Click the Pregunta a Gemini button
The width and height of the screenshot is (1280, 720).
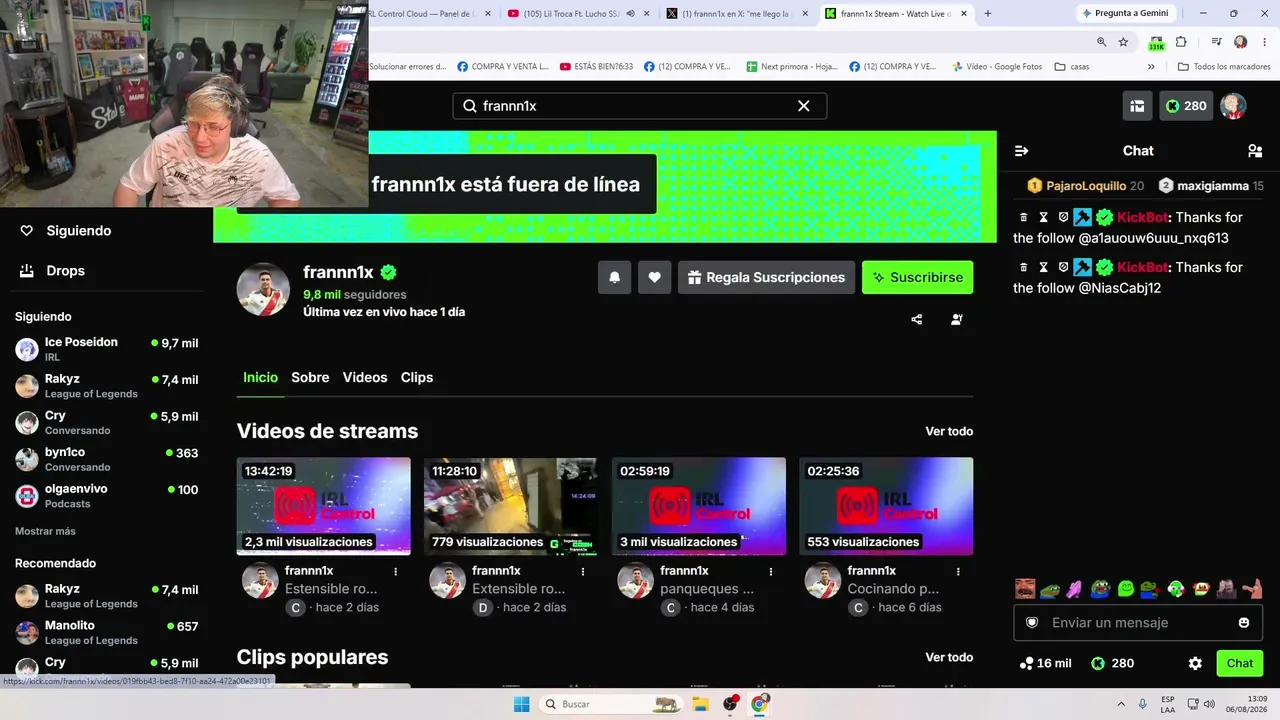pyautogui.click(x=1125, y=13)
